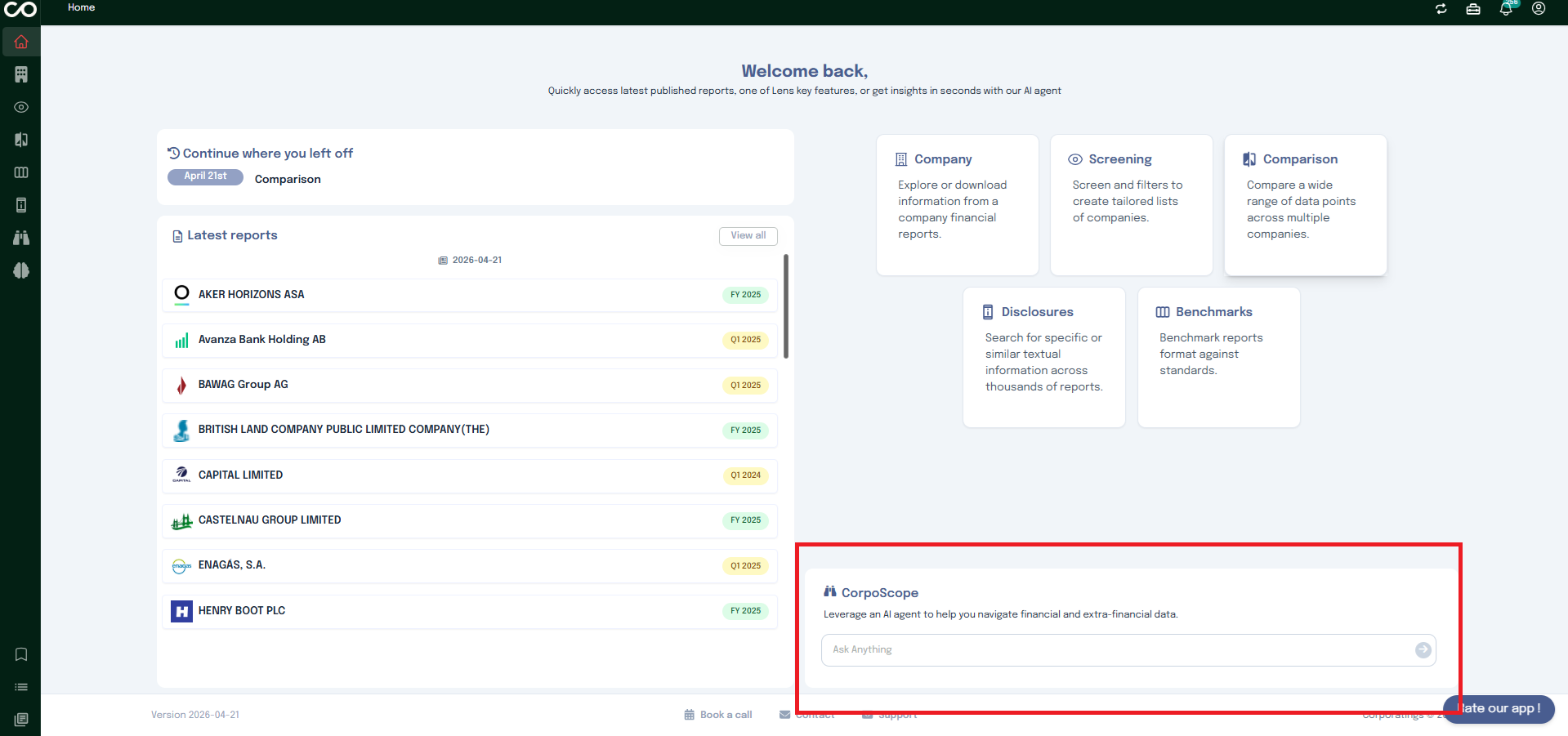Click Q1 2024 badge for CAPITAL LIMITED
The width and height of the screenshot is (1568, 736).
pos(745,475)
